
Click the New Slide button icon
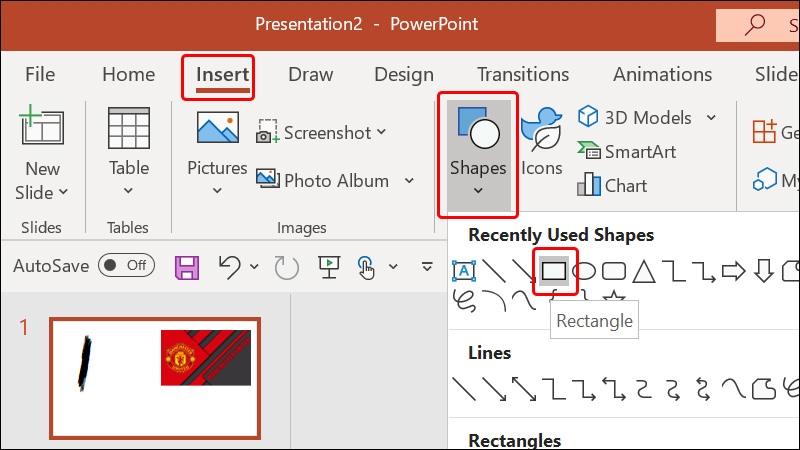(x=42, y=126)
